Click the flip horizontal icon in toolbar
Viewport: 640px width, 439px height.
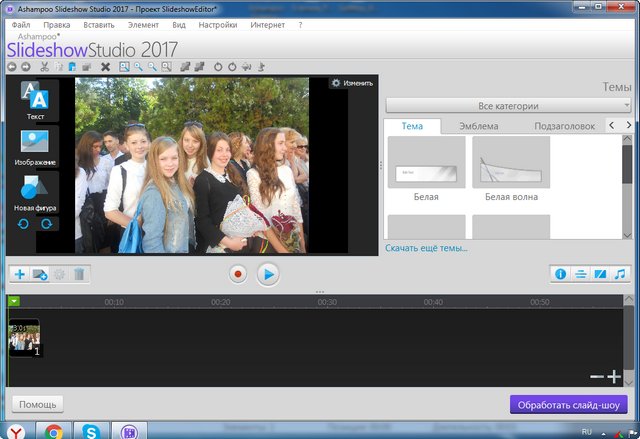[x=246, y=67]
